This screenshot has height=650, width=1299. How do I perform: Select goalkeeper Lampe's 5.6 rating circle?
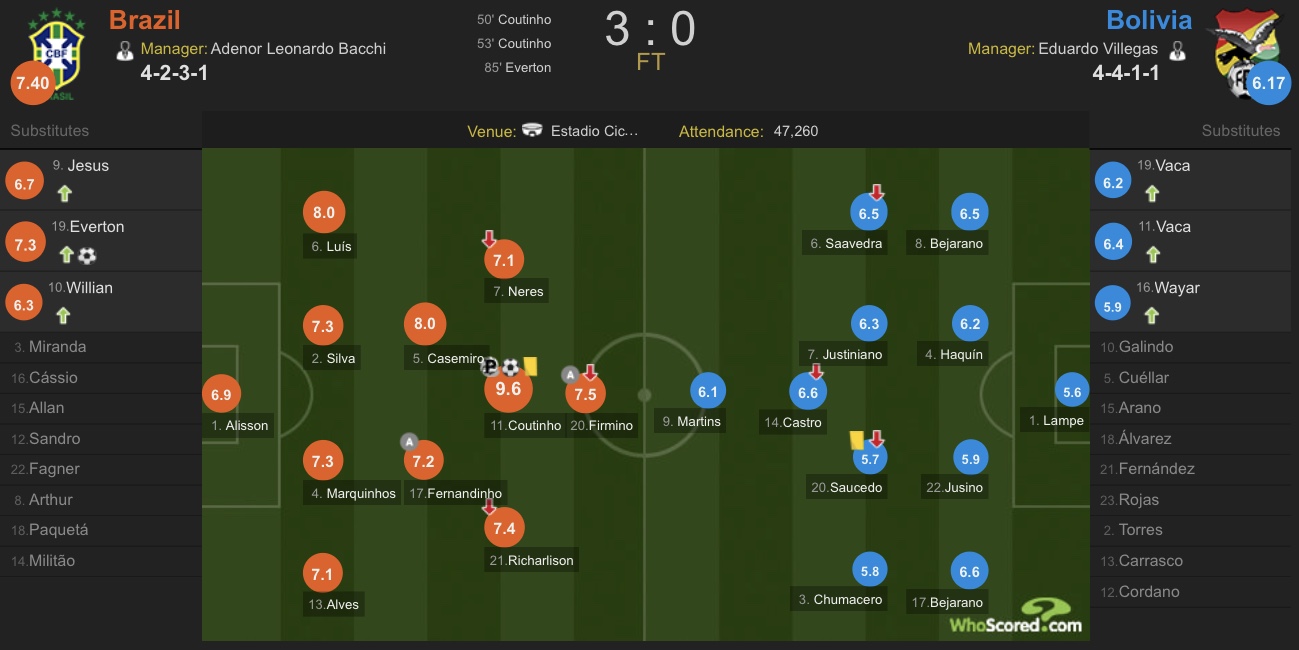click(x=1072, y=393)
